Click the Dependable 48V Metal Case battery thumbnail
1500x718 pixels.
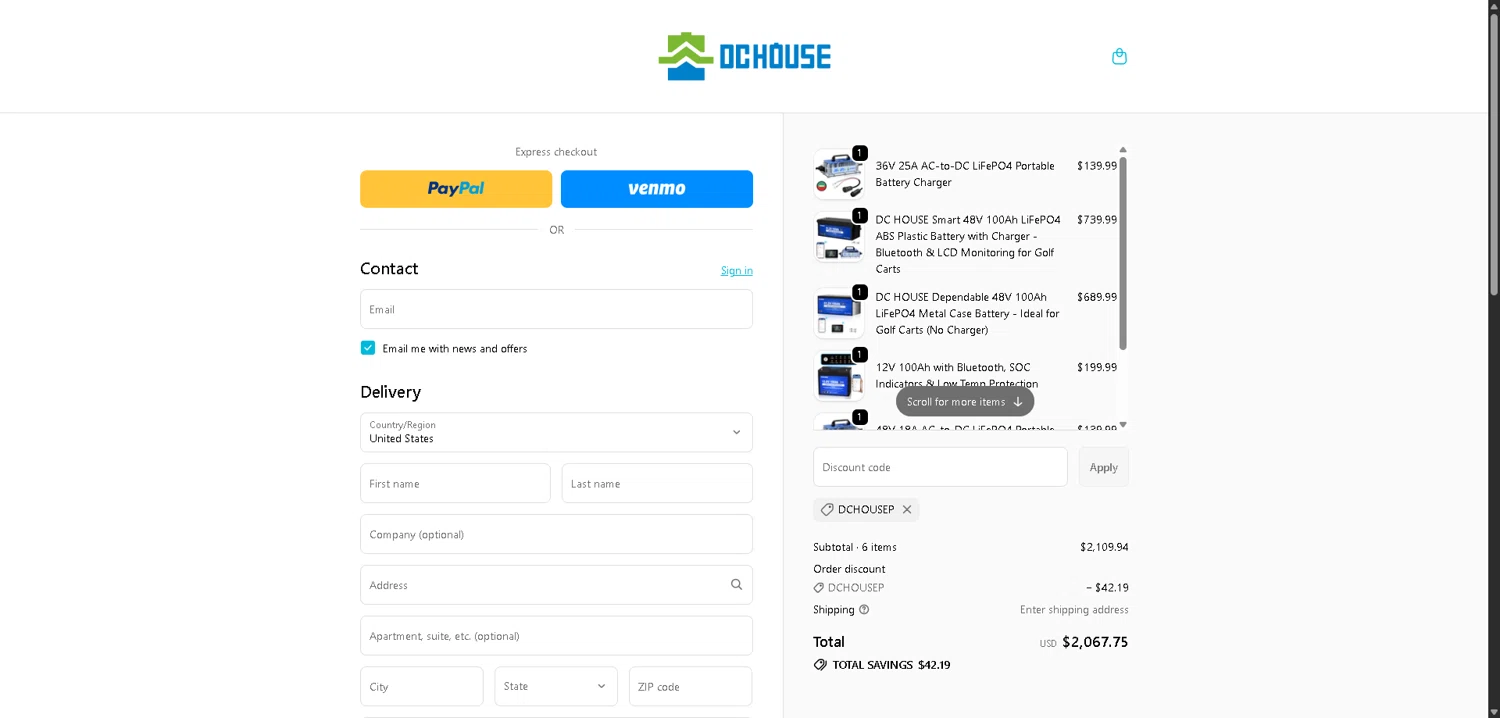click(x=839, y=313)
